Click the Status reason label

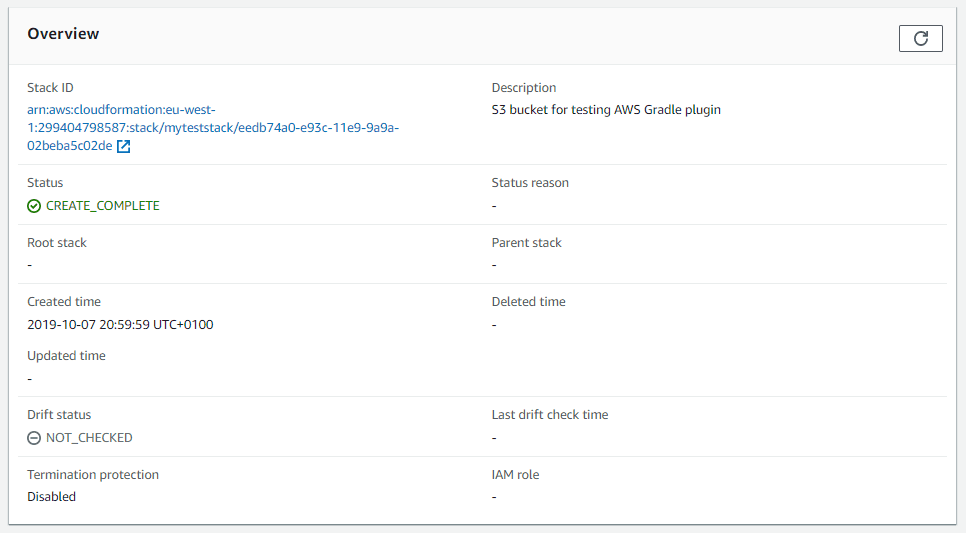click(530, 183)
